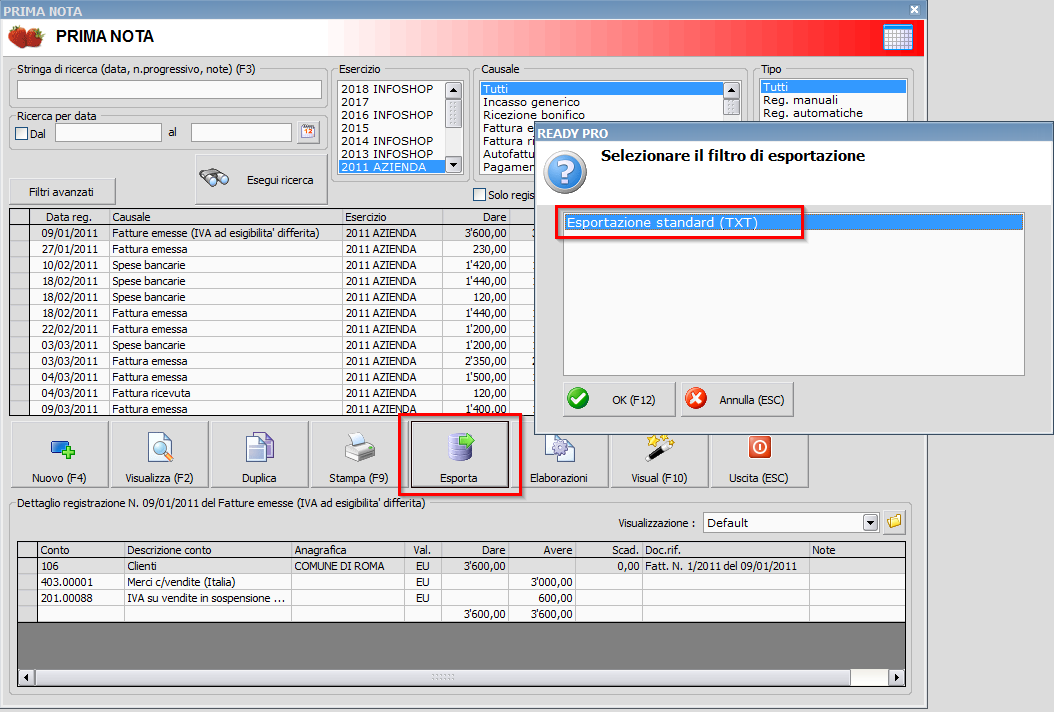Click left arrow of detail horizontal scrollbar
Image resolution: width=1054 pixels, height=712 pixels.
26,677
